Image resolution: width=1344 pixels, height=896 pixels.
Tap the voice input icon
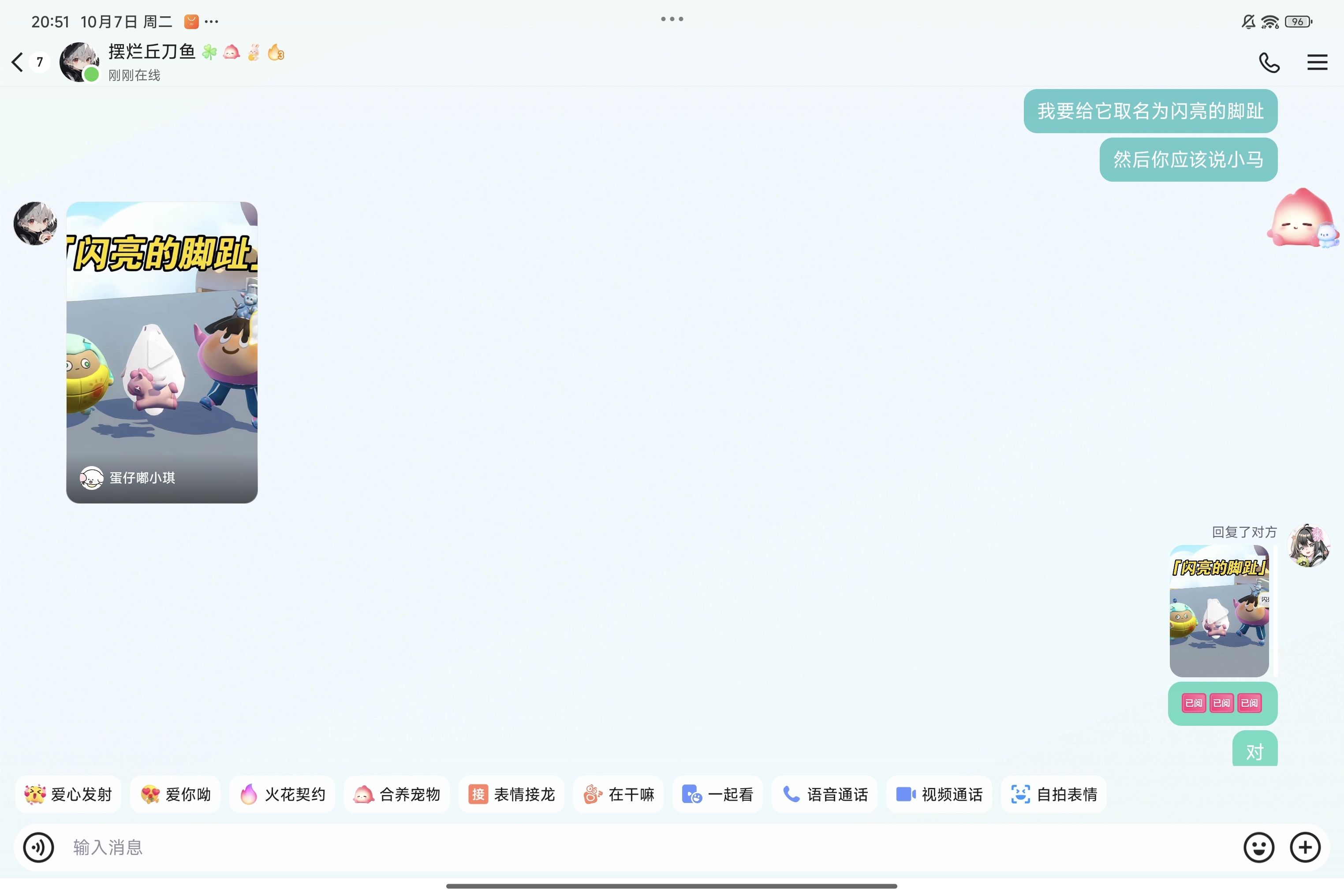point(38,847)
